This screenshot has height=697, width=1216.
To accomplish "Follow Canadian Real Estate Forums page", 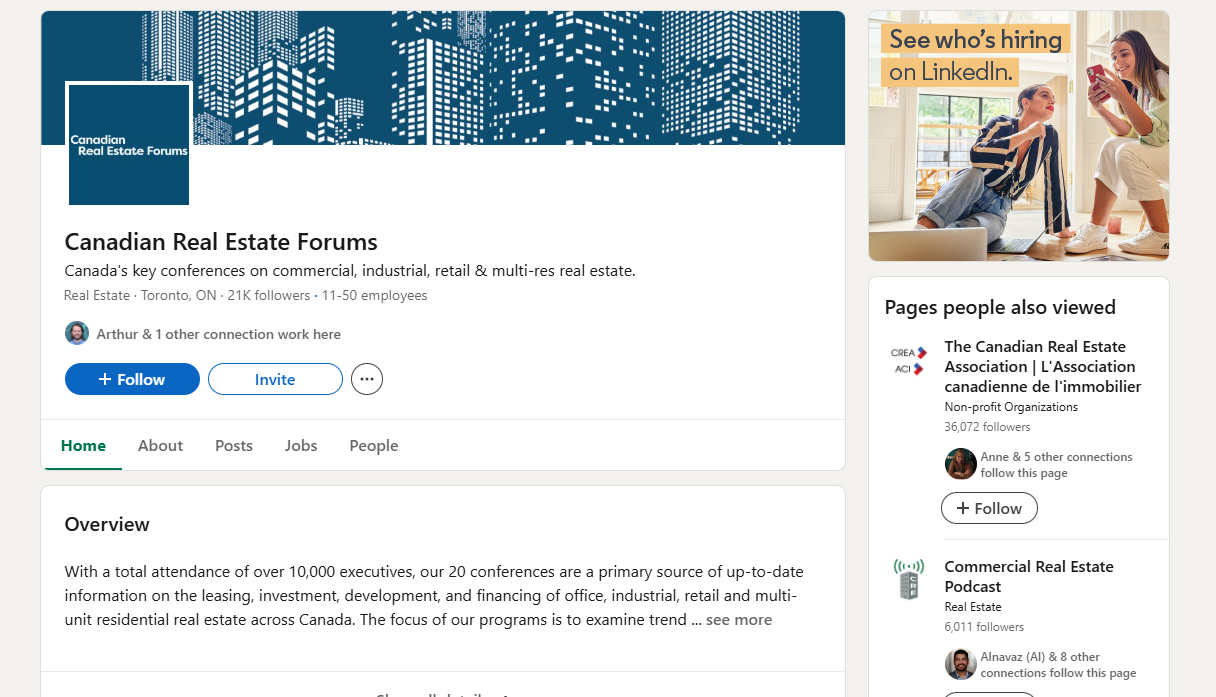I will (x=132, y=379).
